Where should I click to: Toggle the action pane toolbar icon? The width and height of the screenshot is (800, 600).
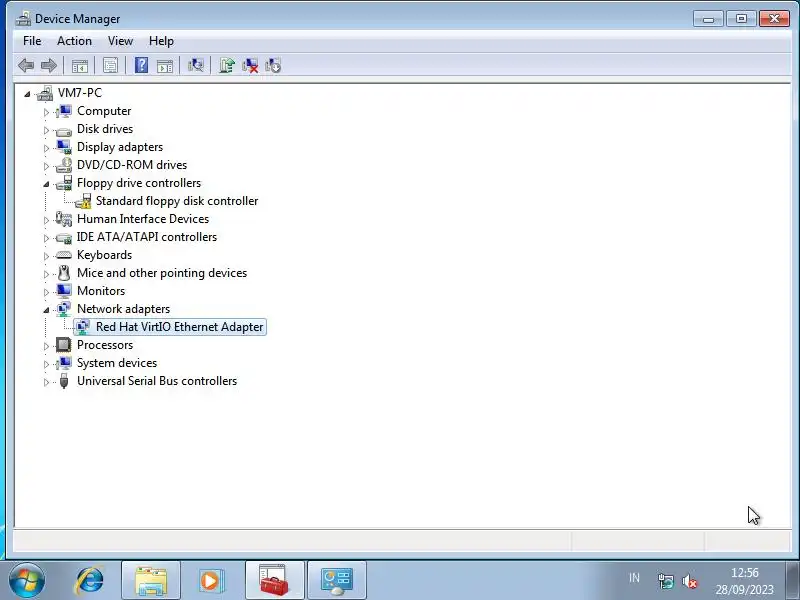pos(165,66)
